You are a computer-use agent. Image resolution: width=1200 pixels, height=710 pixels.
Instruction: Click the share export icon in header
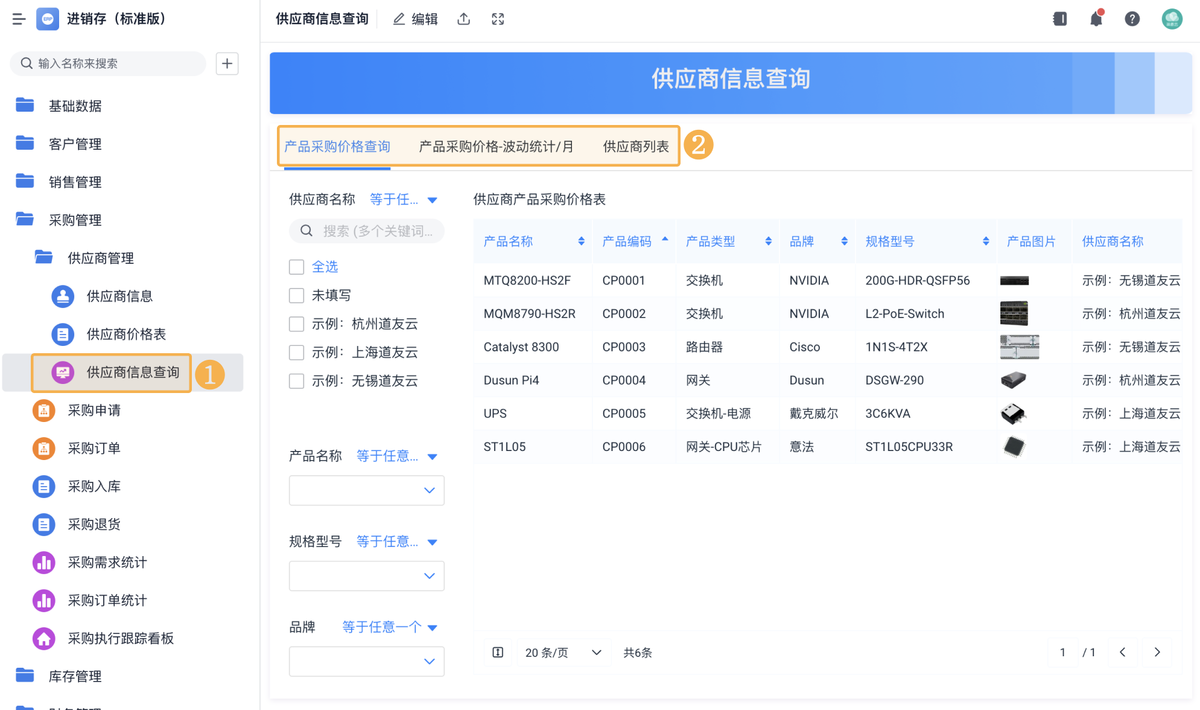coord(464,19)
